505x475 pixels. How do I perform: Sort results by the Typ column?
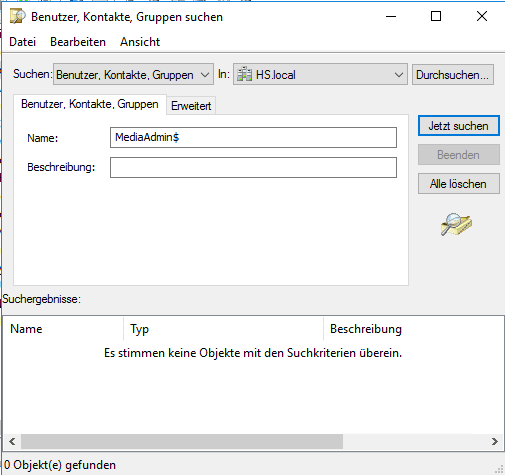pos(223,329)
